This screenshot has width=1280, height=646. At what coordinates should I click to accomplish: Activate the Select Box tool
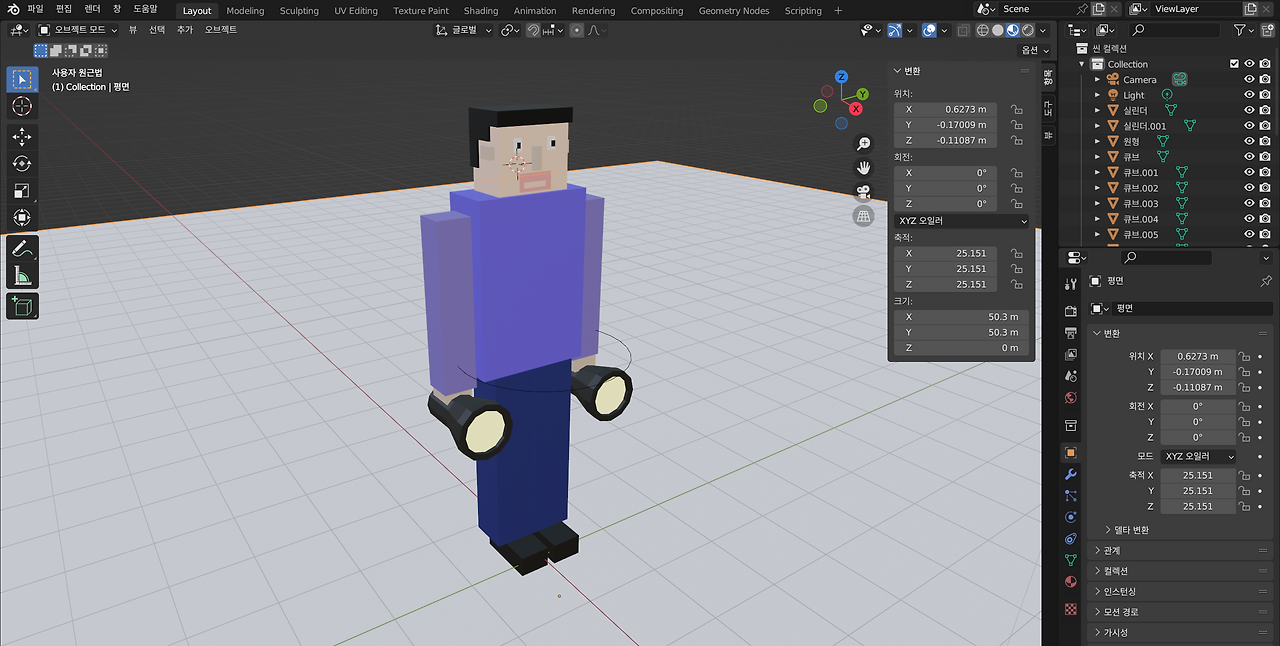(x=22, y=79)
